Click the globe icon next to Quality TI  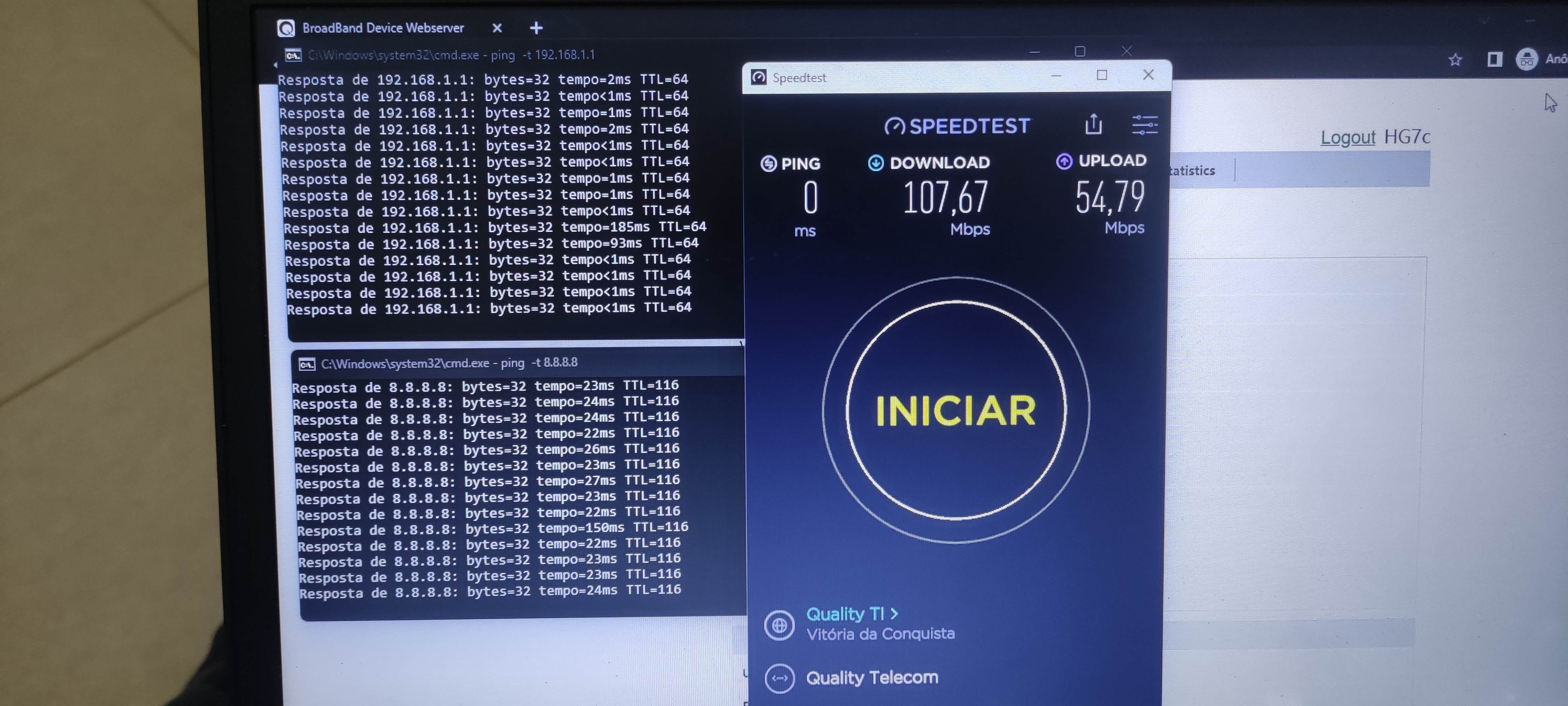[x=779, y=625]
